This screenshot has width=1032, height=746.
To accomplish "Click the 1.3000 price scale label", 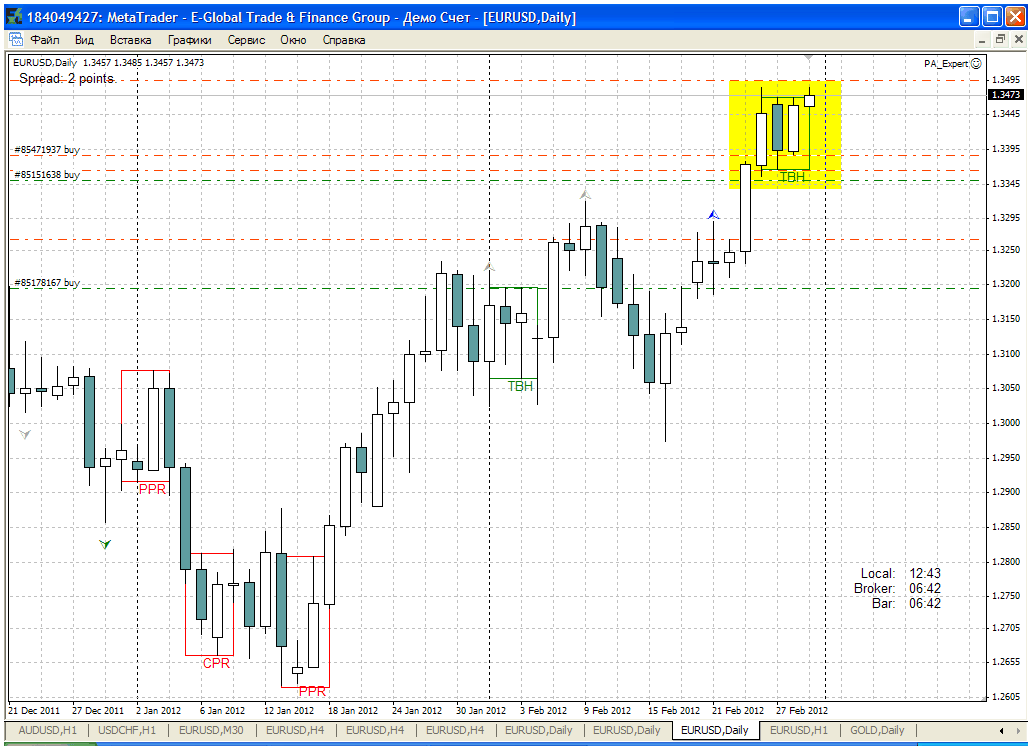I will pos(1006,423).
